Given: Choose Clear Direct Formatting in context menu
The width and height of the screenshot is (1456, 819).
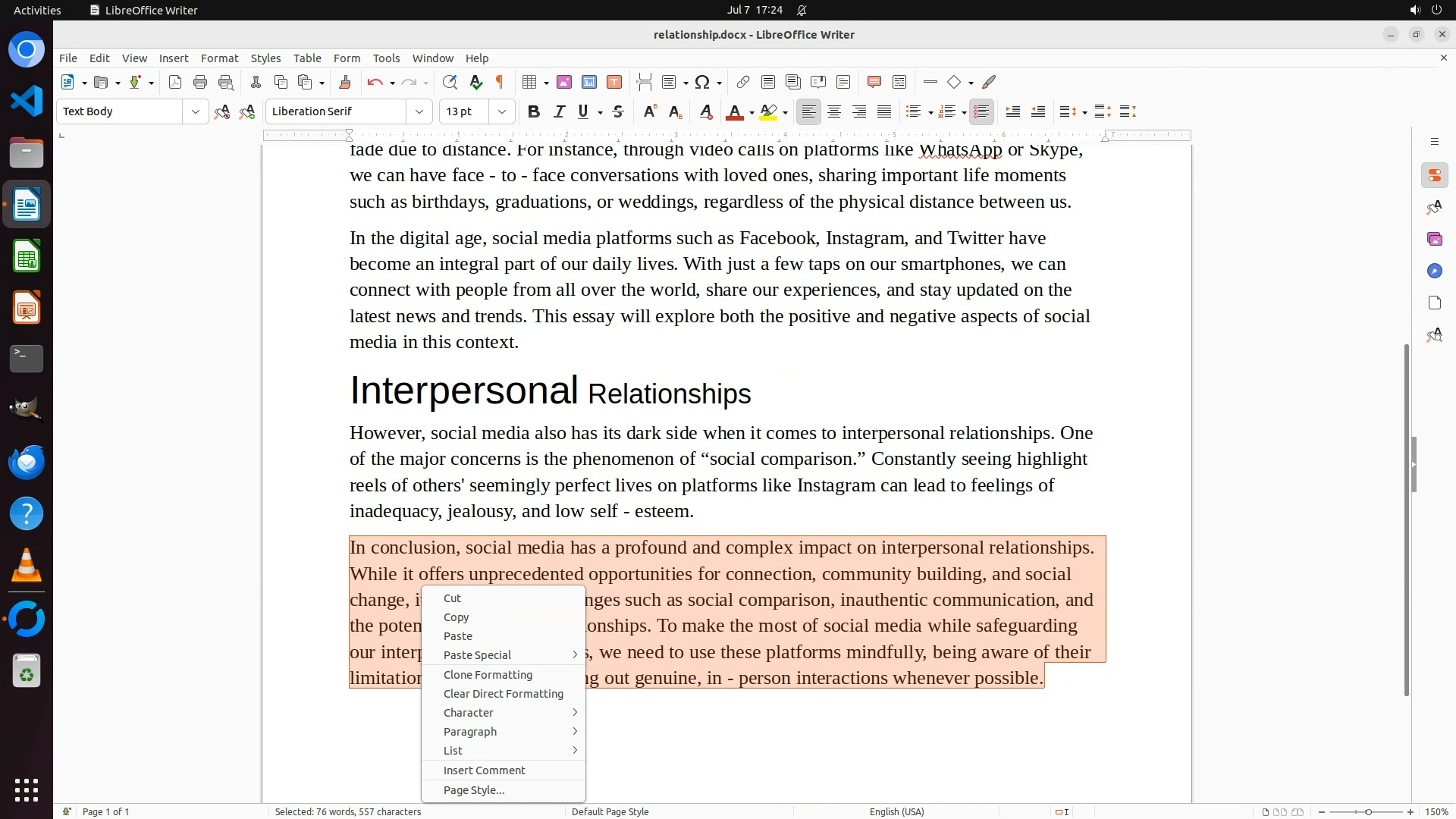Looking at the screenshot, I should 503,695.
